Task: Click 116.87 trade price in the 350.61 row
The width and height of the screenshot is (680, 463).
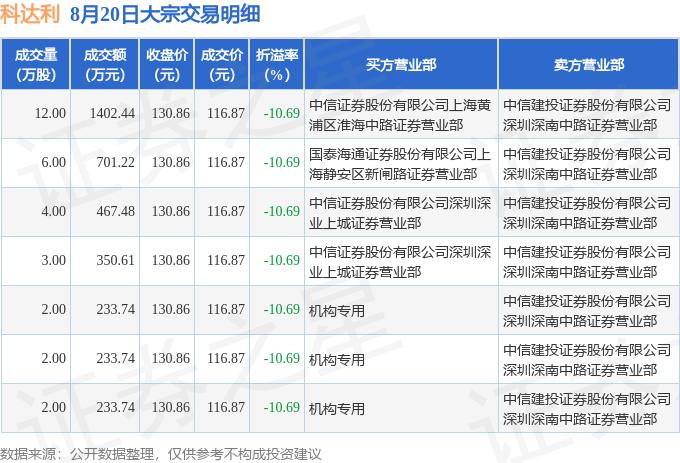Action: tap(226, 261)
